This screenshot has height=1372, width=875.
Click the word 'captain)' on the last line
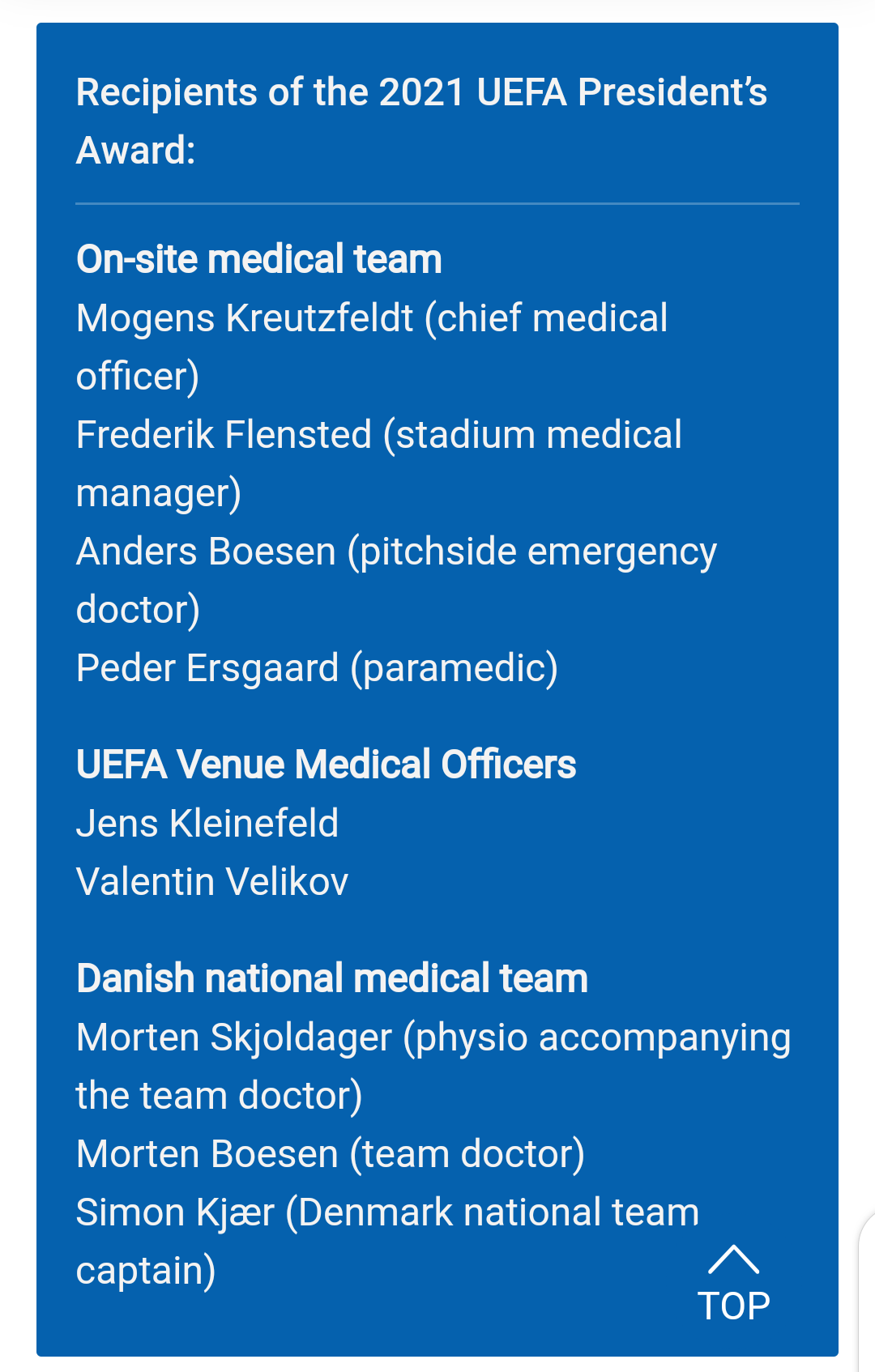click(146, 1271)
